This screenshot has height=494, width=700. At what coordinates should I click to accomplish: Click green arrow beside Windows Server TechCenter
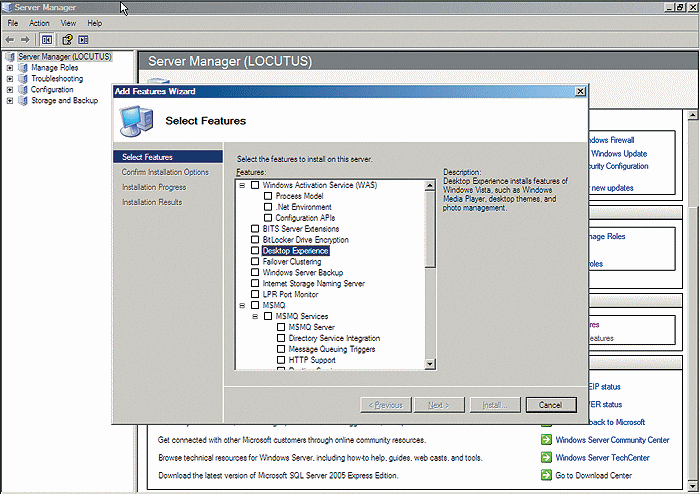tap(546, 457)
